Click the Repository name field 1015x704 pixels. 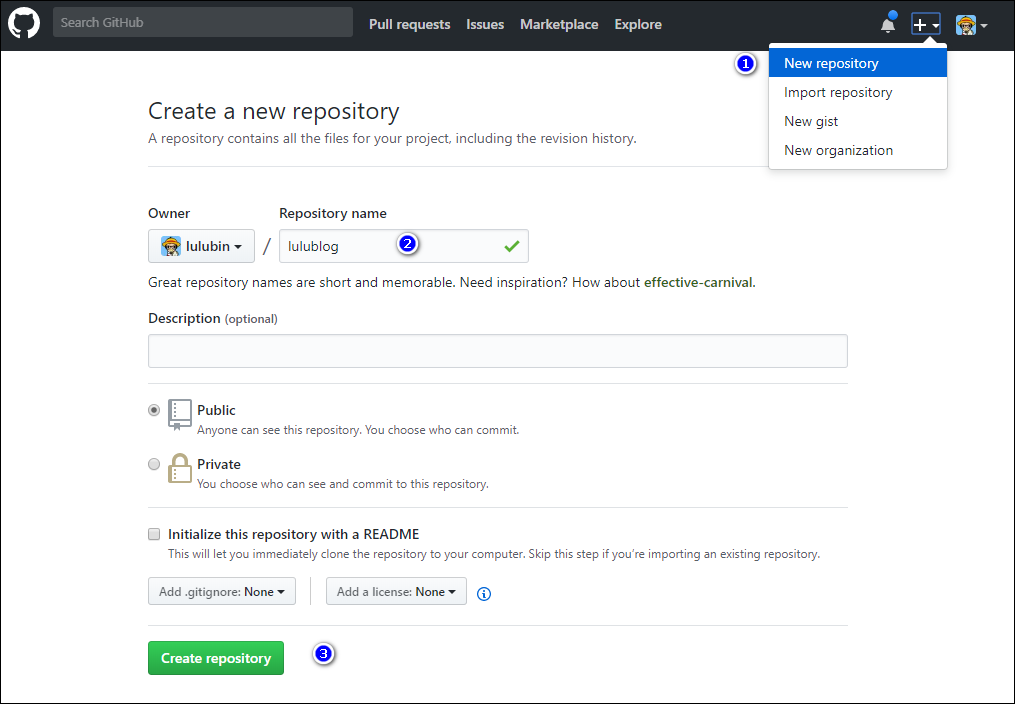(x=404, y=246)
